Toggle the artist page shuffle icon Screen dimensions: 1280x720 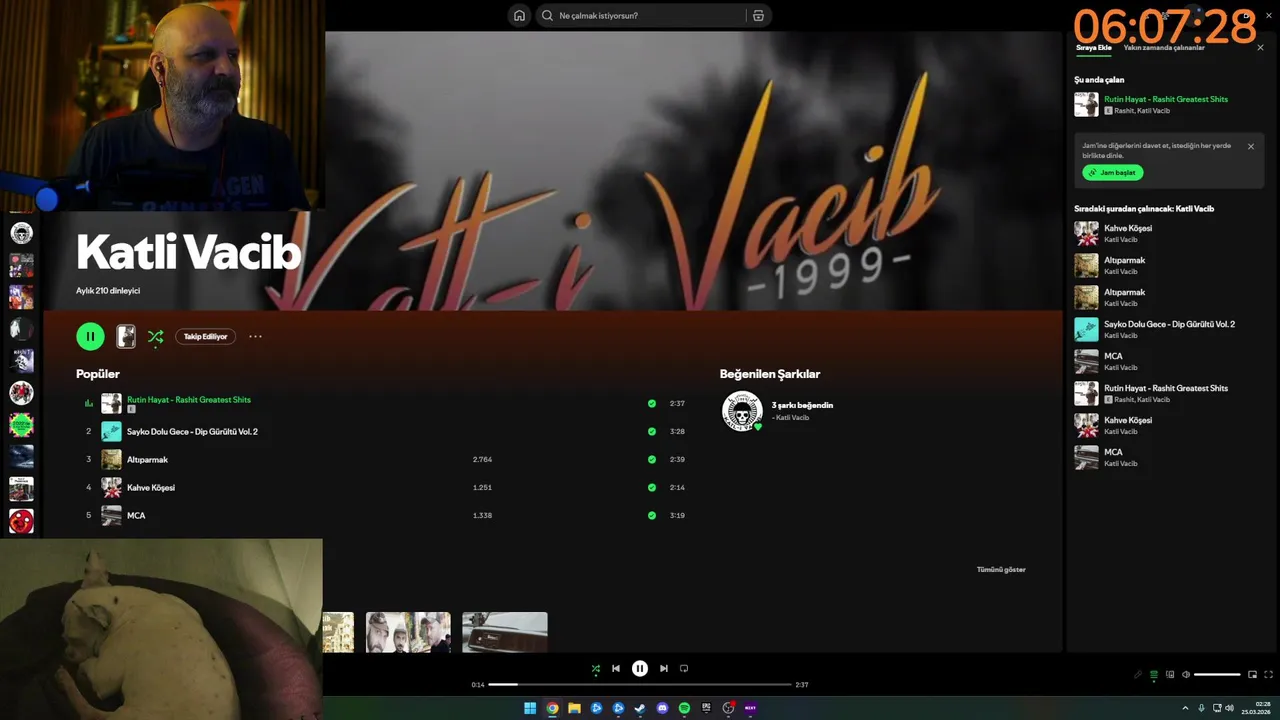pyautogui.click(x=155, y=337)
